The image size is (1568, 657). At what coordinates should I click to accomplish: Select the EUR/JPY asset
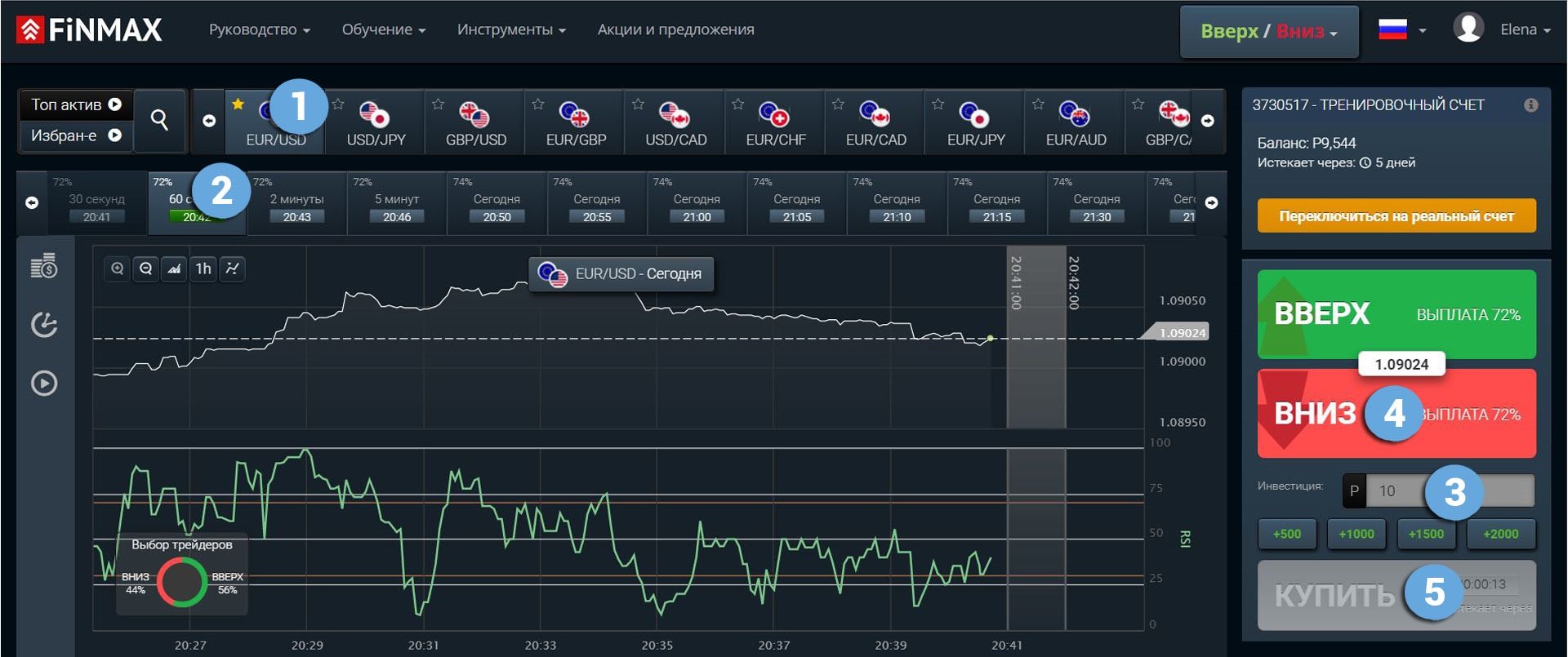pyautogui.click(x=976, y=122)
